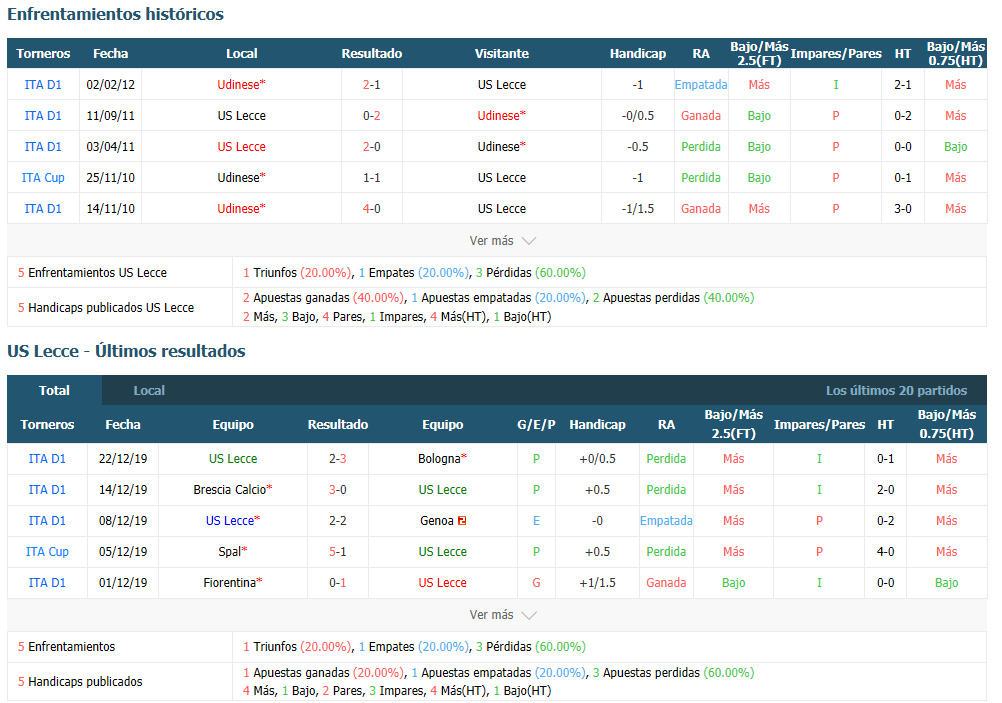Screen dimensions: 1002x703
Task: Click HT score 4-0 in Spal row
Action: (886, 552)
